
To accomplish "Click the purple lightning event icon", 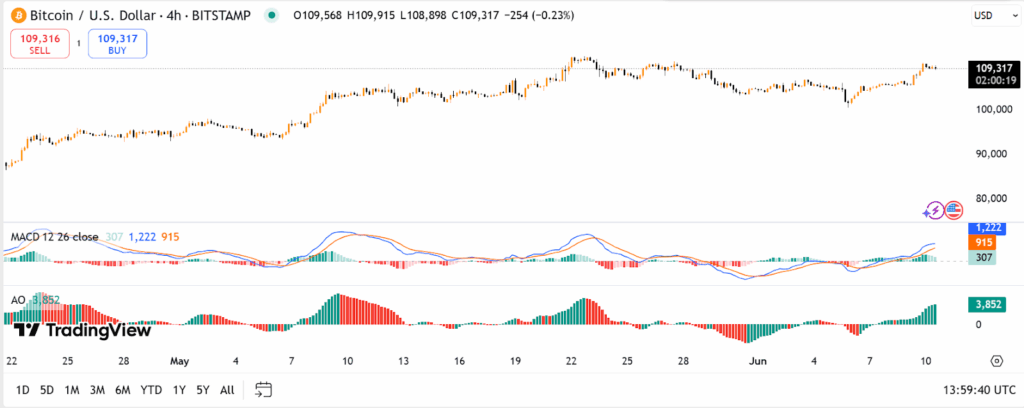I will tap(934, 210).
